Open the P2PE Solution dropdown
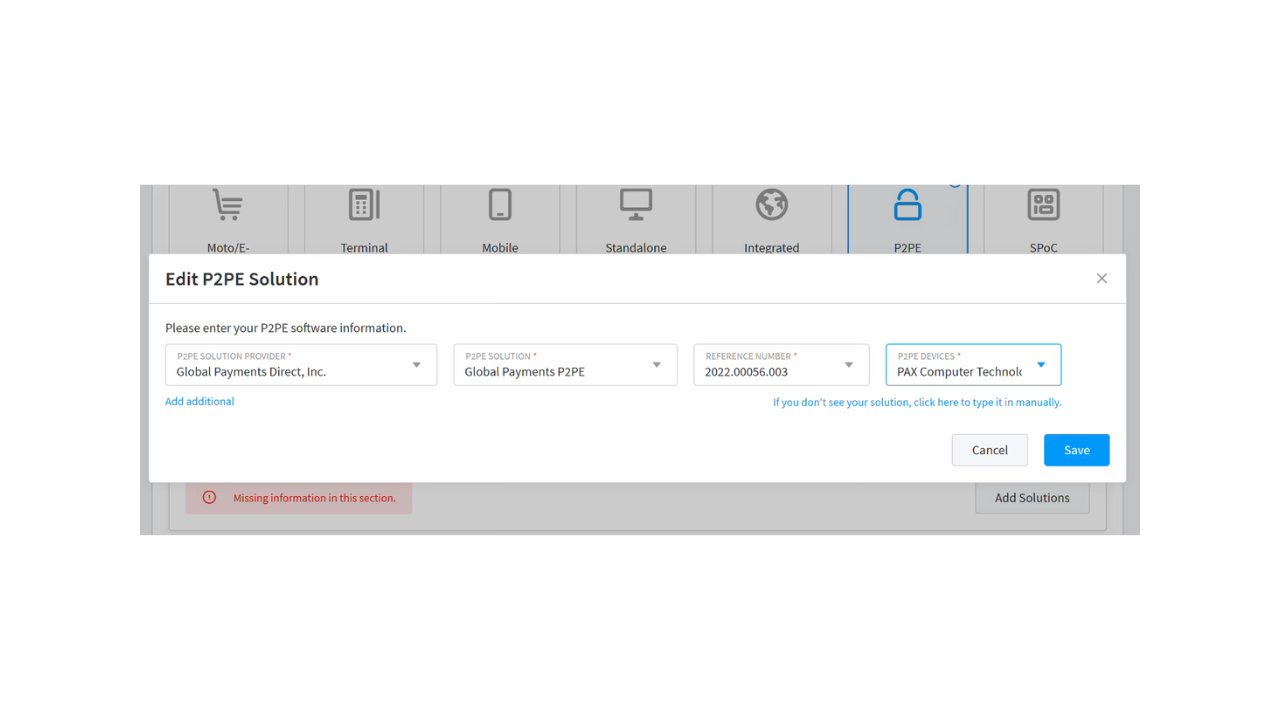 point(565,365)
